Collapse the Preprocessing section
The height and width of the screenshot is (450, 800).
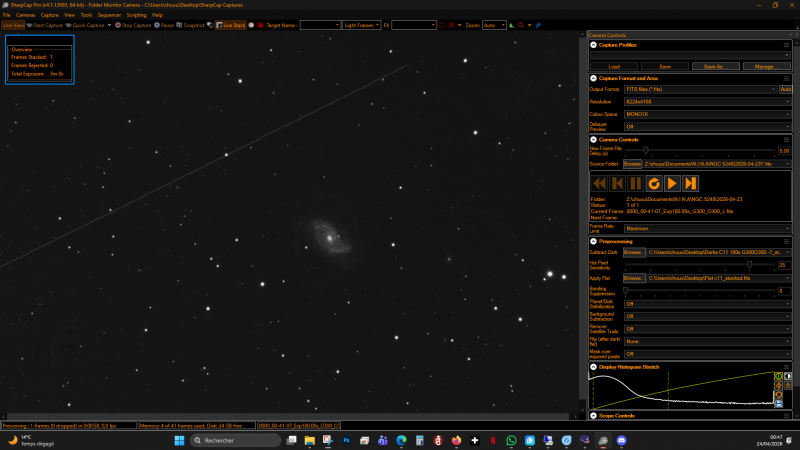[593, 241]
